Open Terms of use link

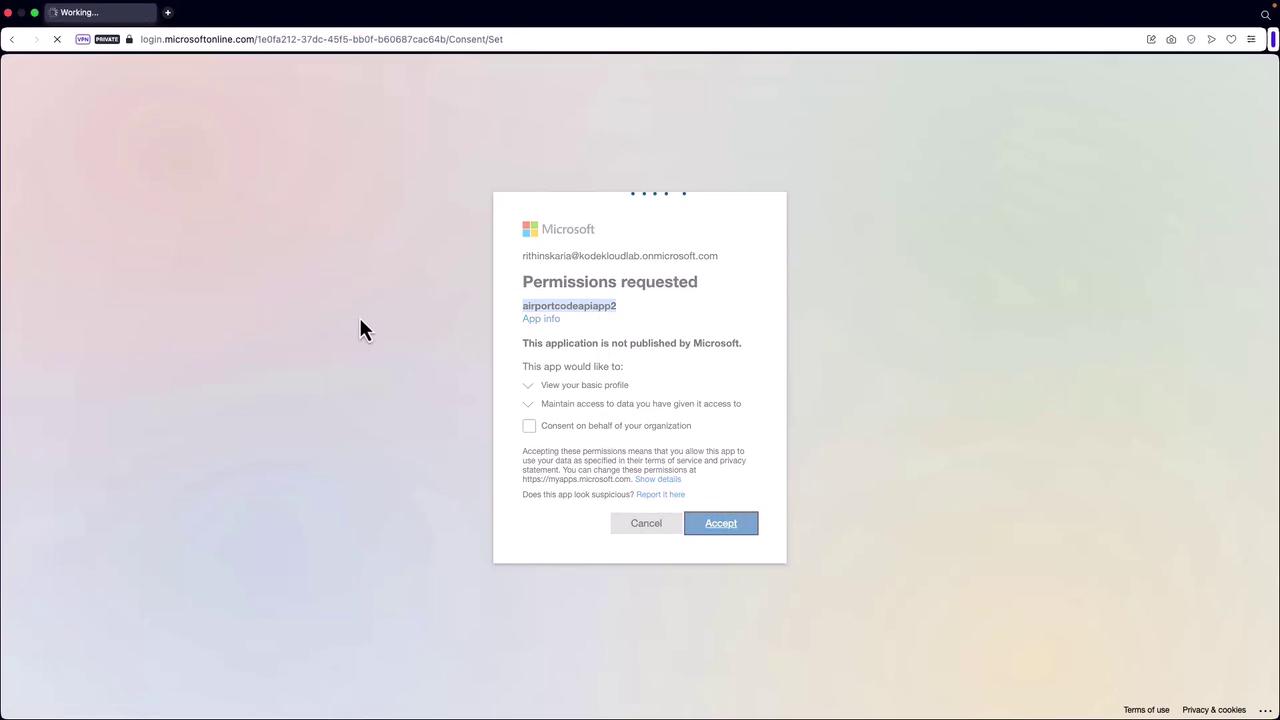click(1146, 710)
